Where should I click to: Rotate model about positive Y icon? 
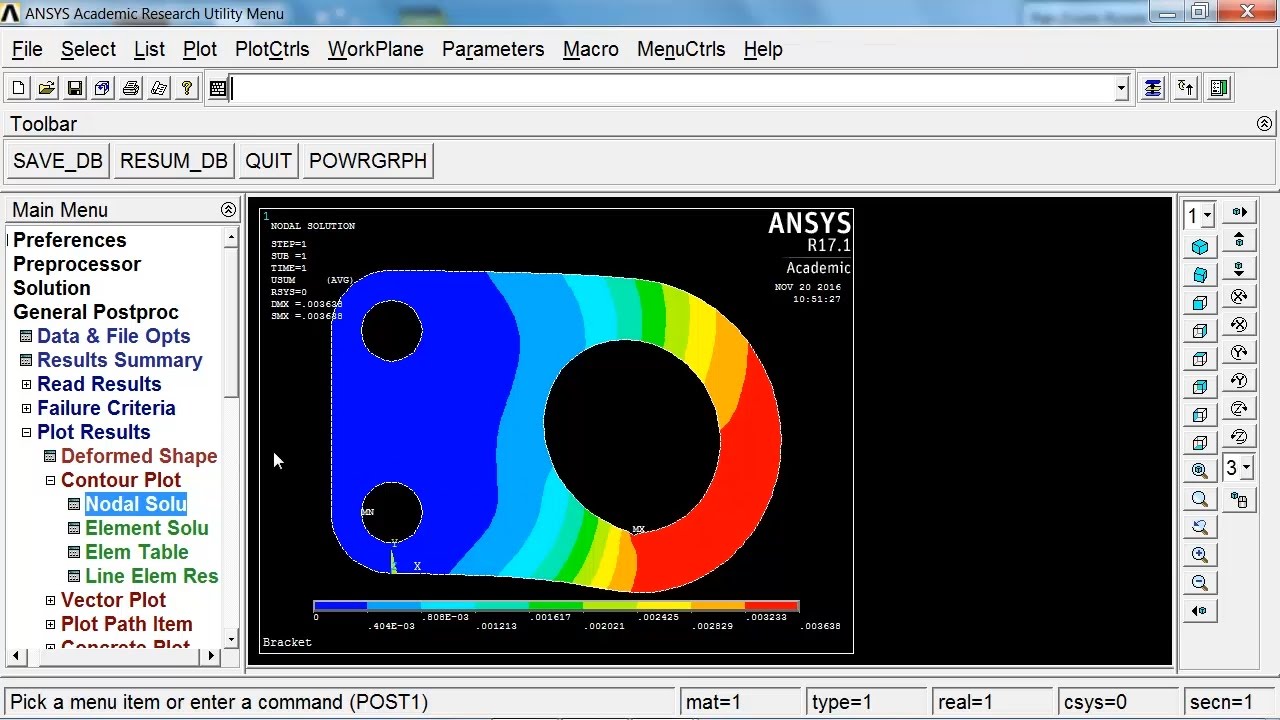(x=1240, y=353)
